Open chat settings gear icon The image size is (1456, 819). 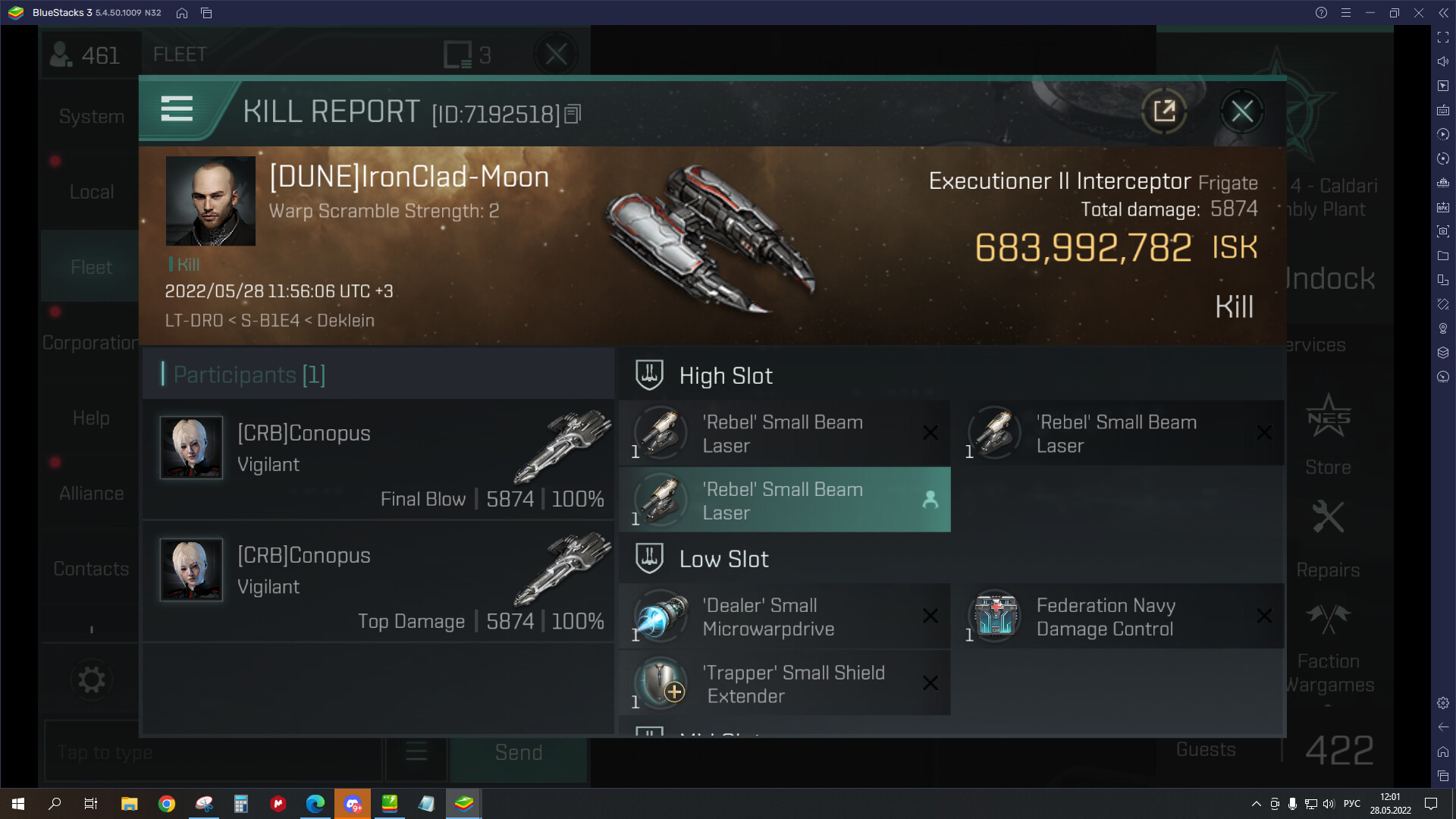point(92,679)
